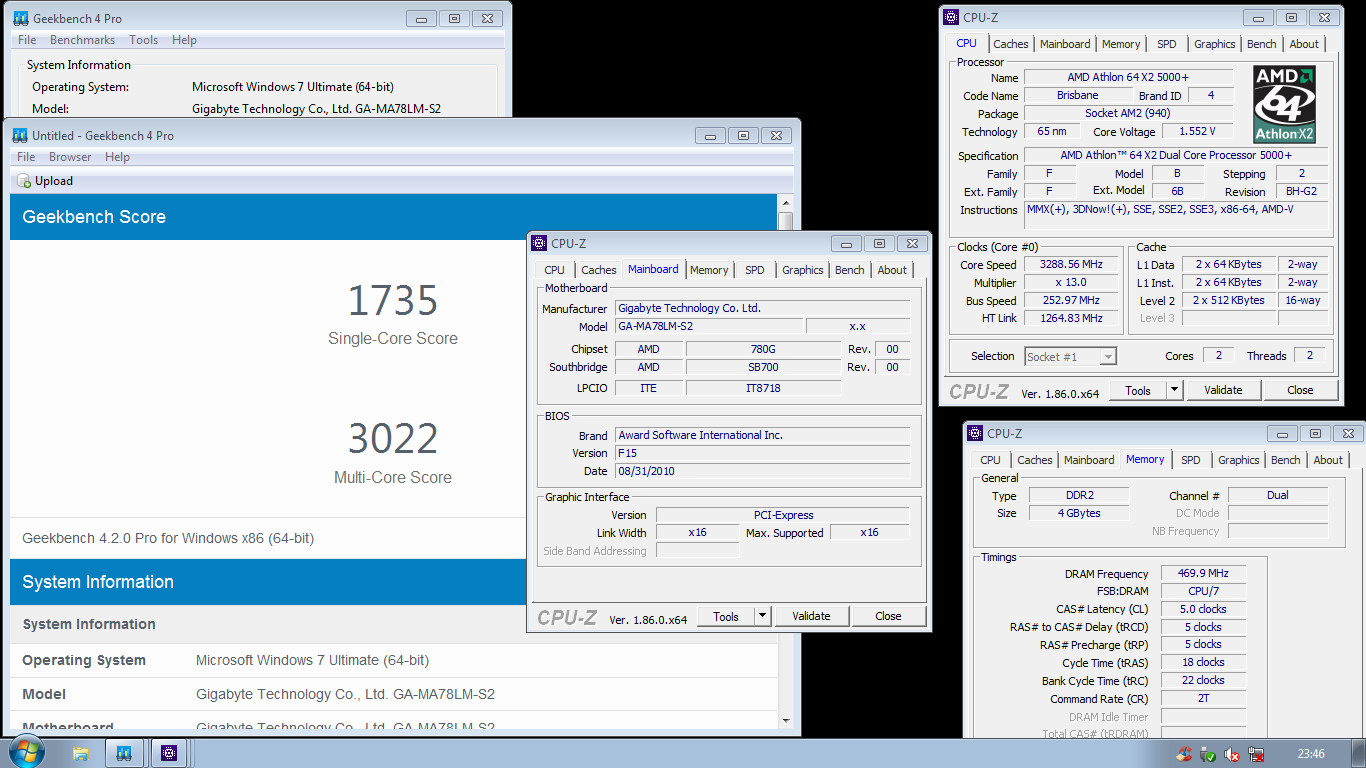Click the background Geekbench 4 Pro title icon

[20, 18]
